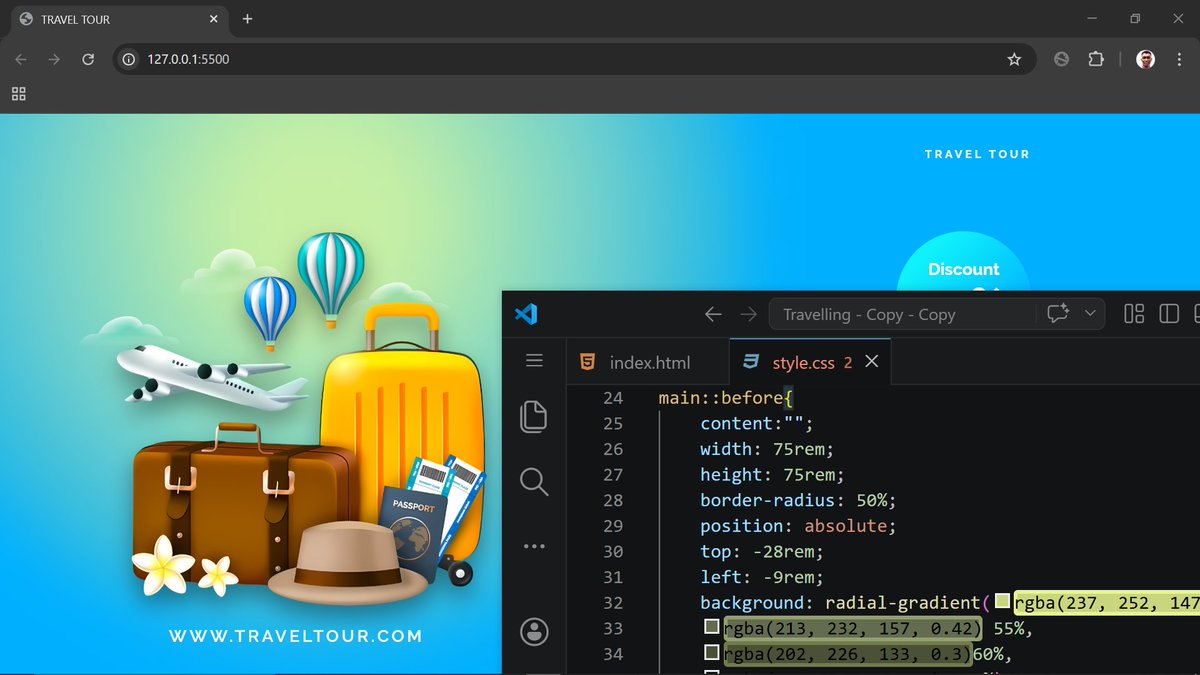Screen dimensions: 1200x675
Task: Click 'height: 75rem;' in the editor
Action: pos(772,475)
